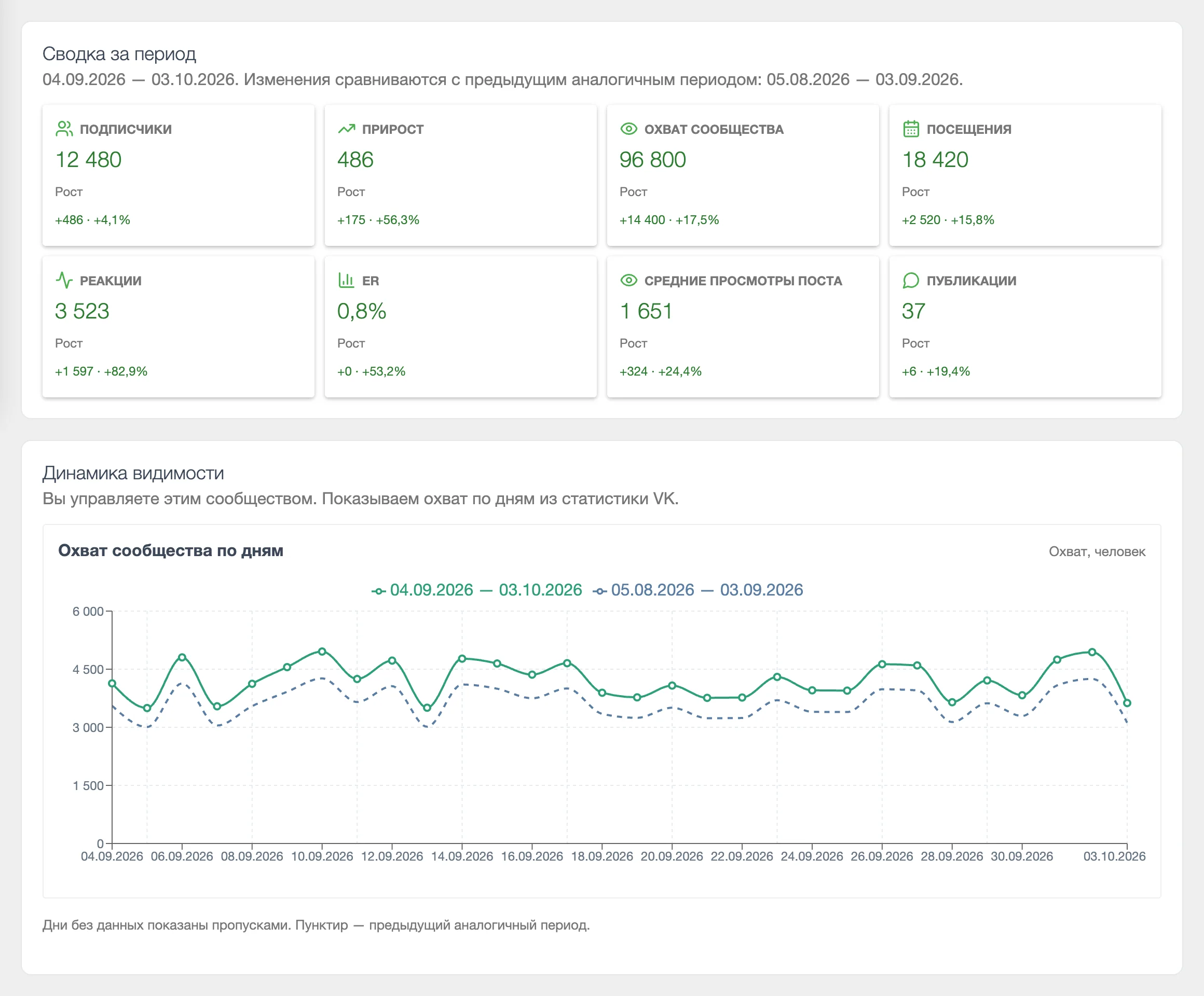
Task: Click the chart's final data point at 03.10.2026
Action: [1127, 702]
